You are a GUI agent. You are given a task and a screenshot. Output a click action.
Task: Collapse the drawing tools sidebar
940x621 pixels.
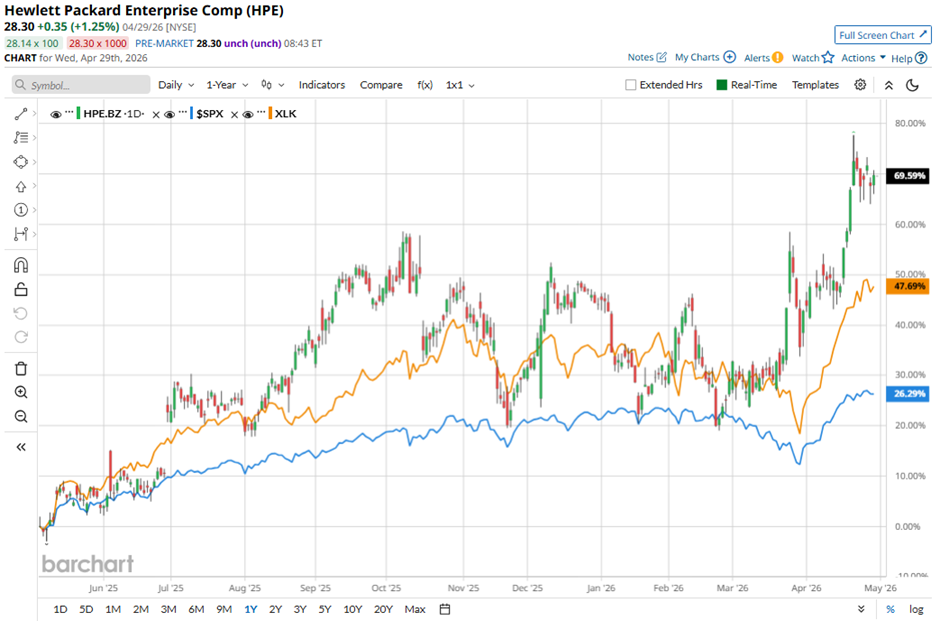[21, 447]
